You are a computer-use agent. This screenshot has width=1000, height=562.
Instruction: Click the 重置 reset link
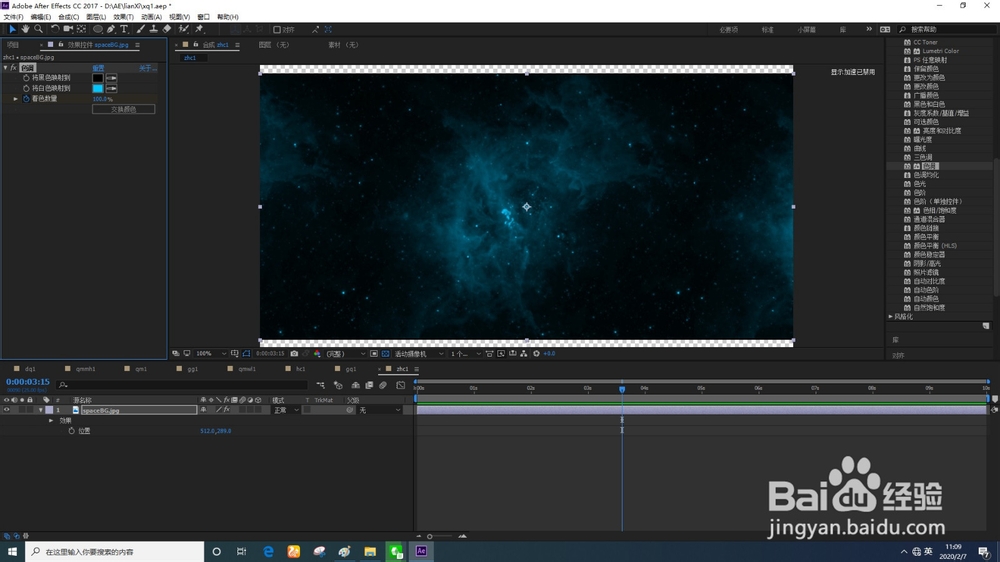click(x=98, y=68)
